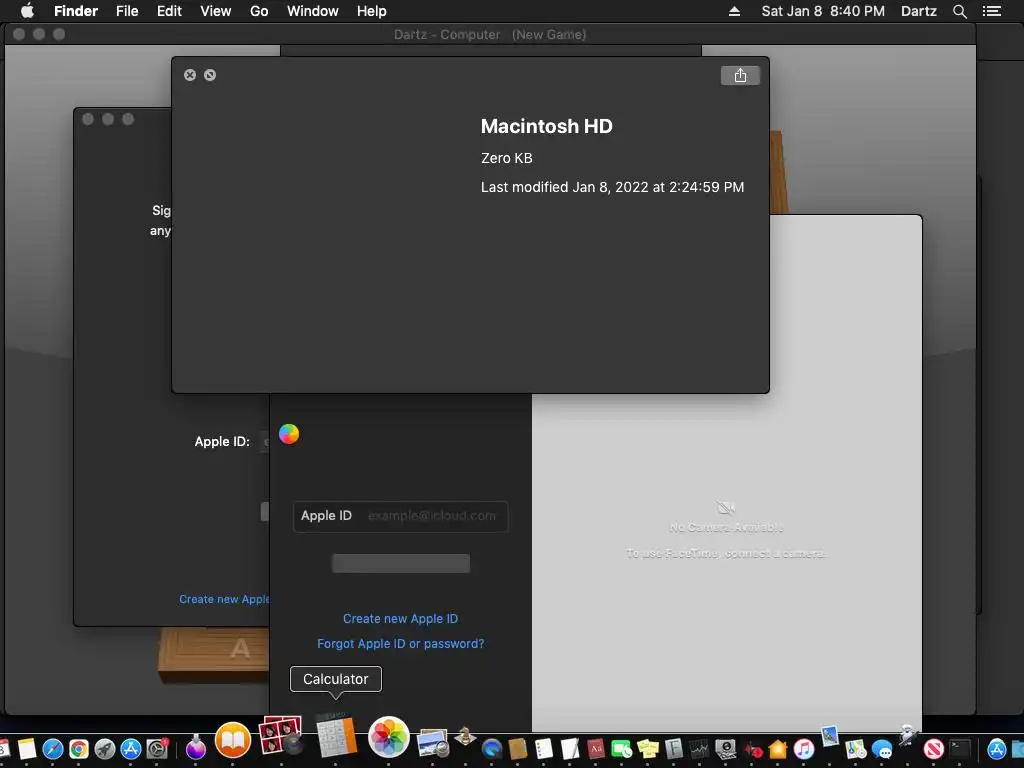1024x768 pixels.
Task: Click the Zero KB size text
Action: pyautogui.click(x=507, y=158)
